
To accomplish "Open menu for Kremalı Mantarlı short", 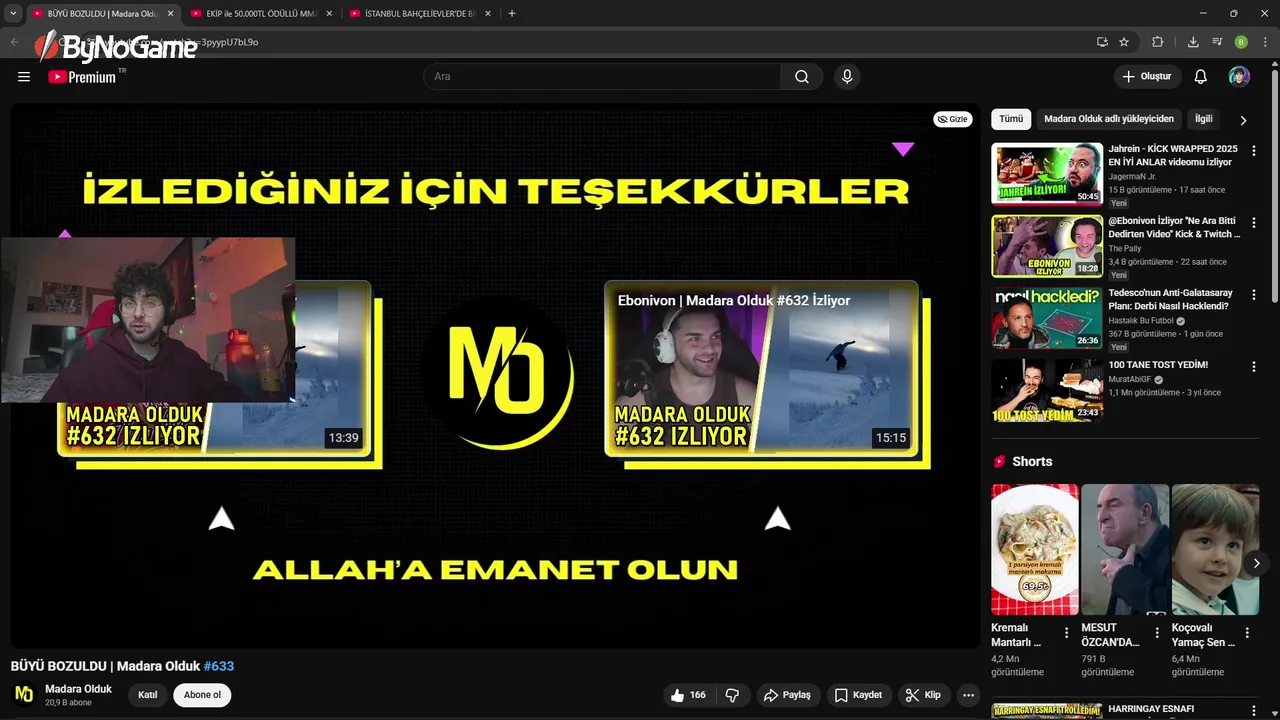I will 1066,633.
